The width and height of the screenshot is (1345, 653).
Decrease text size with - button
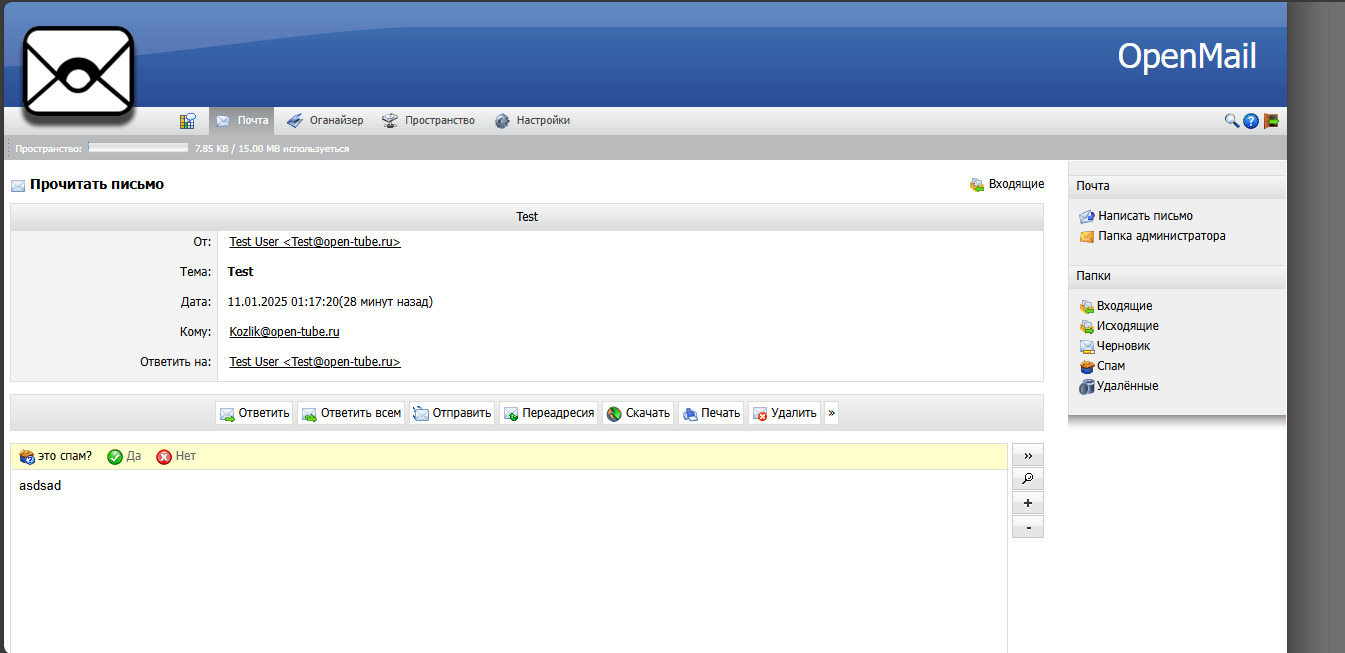pyautogui.click(x=1027, y=527)
